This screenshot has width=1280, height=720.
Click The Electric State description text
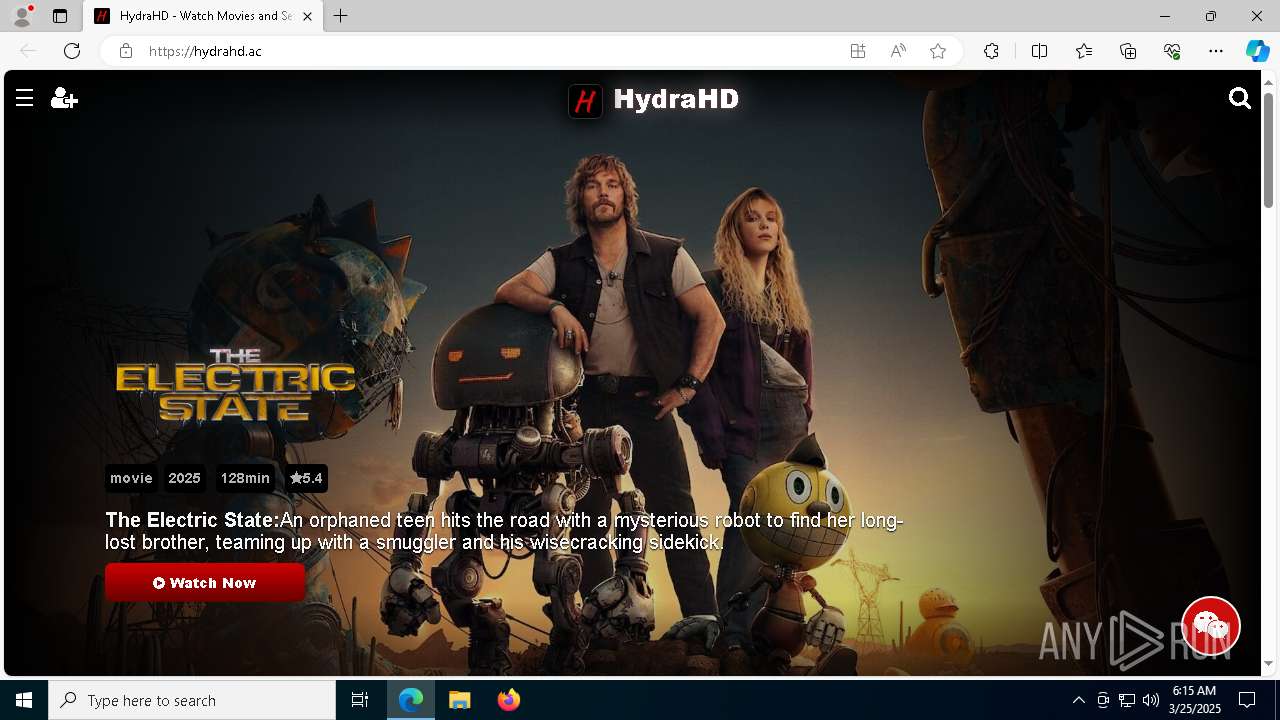click(504, 531)
